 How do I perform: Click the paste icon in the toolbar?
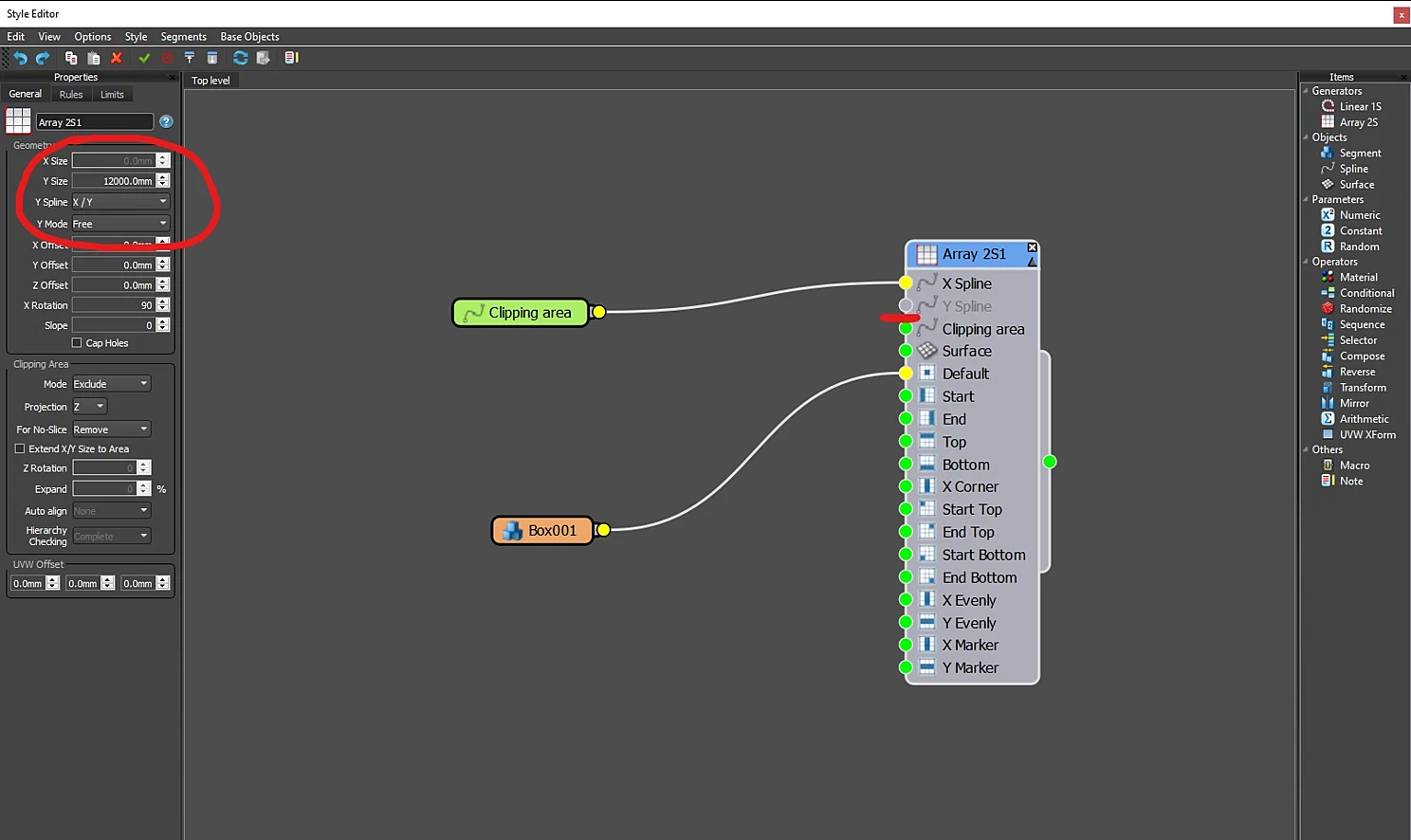(94, 58)
